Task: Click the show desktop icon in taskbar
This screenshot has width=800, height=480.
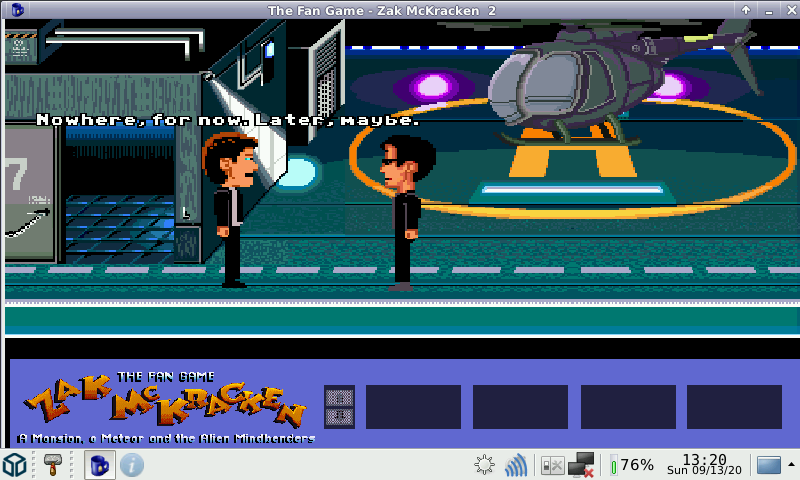Action: (768, 465)
